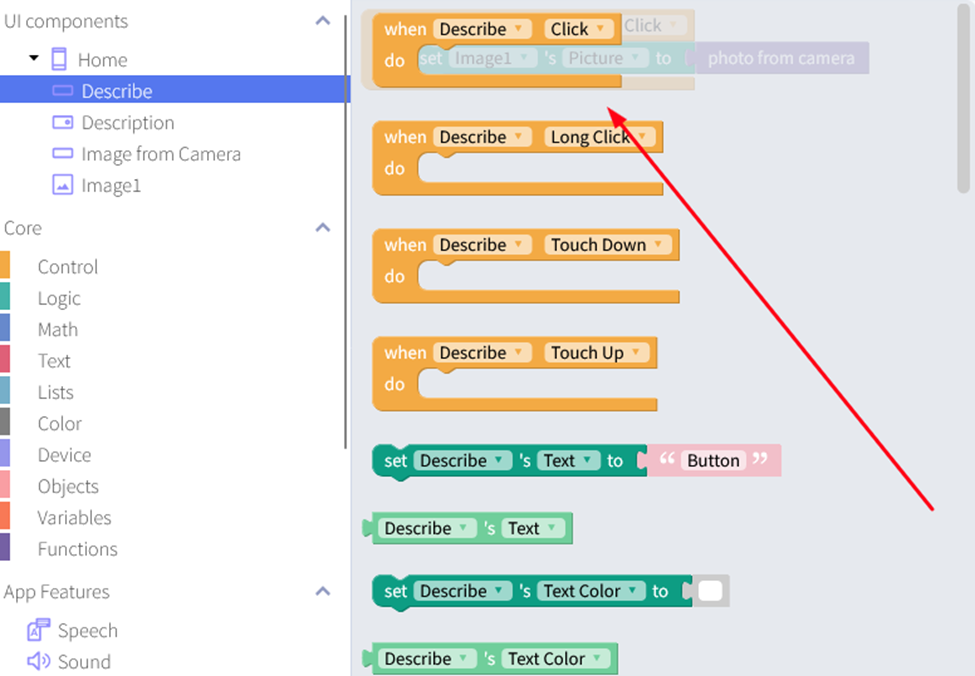975x676 pixels.
Task: Click the pink Text category color swatch
Action: [5, 358]
